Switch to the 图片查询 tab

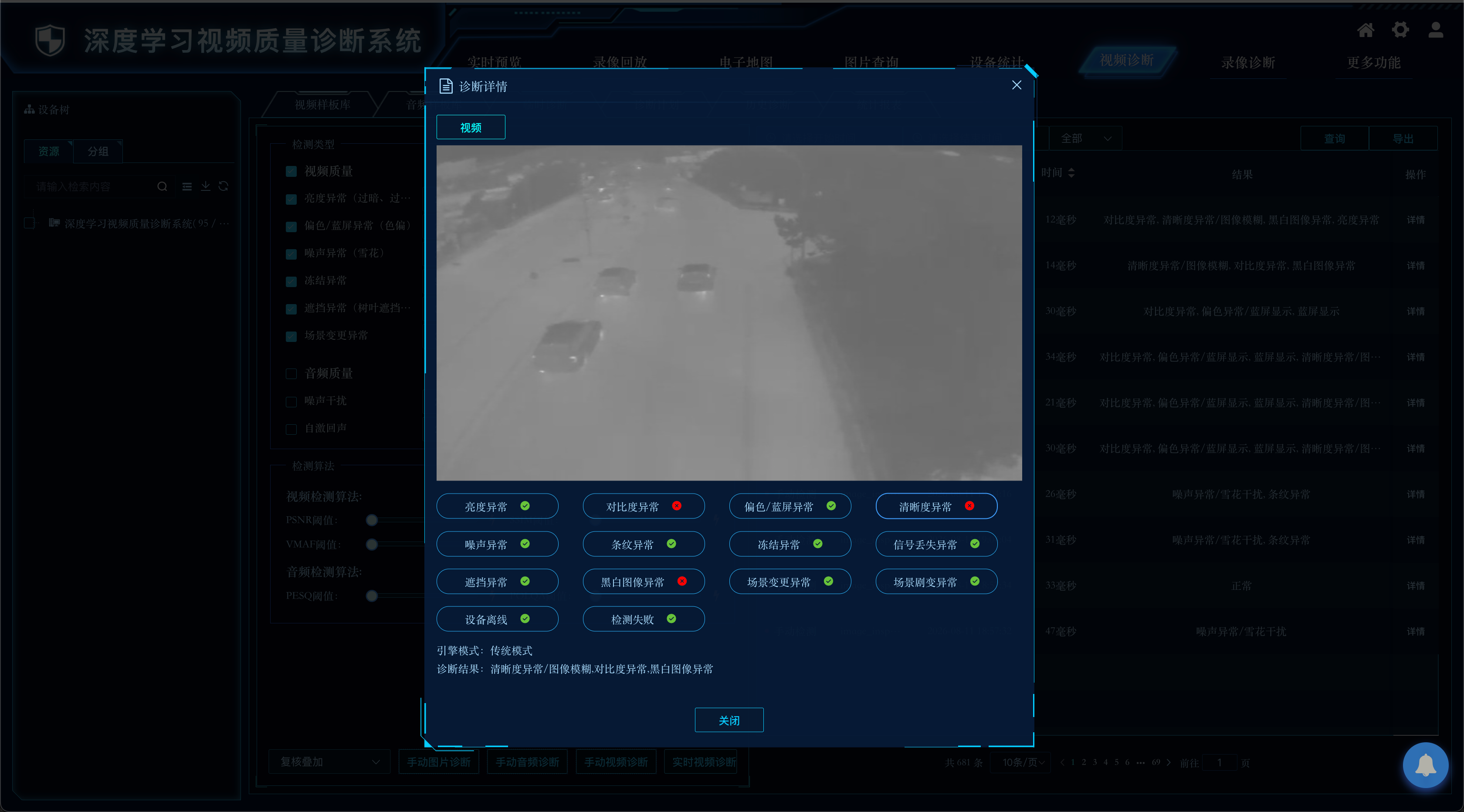[871, 62]
